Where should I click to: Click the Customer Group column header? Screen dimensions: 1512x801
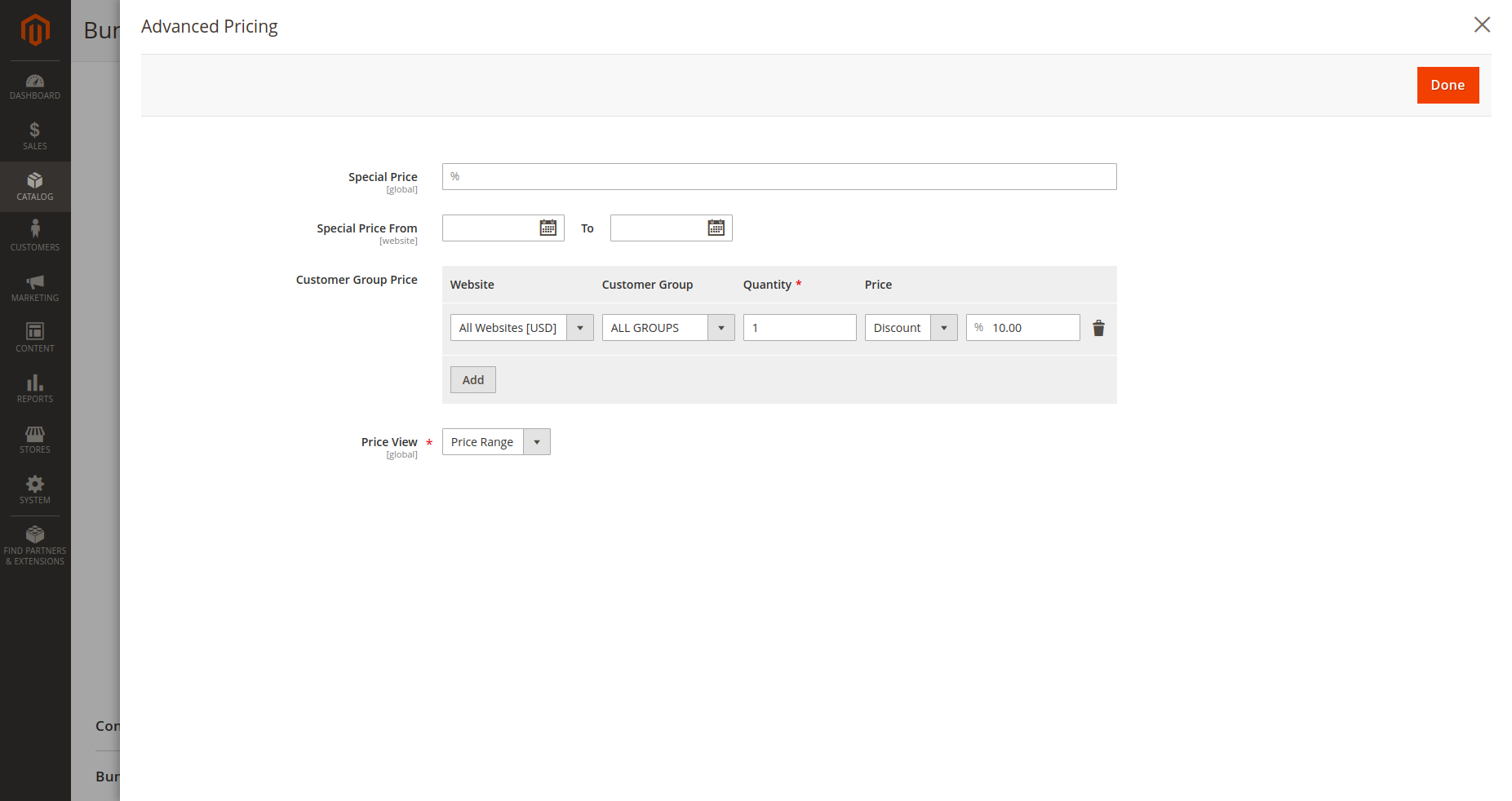coord(647,285)
